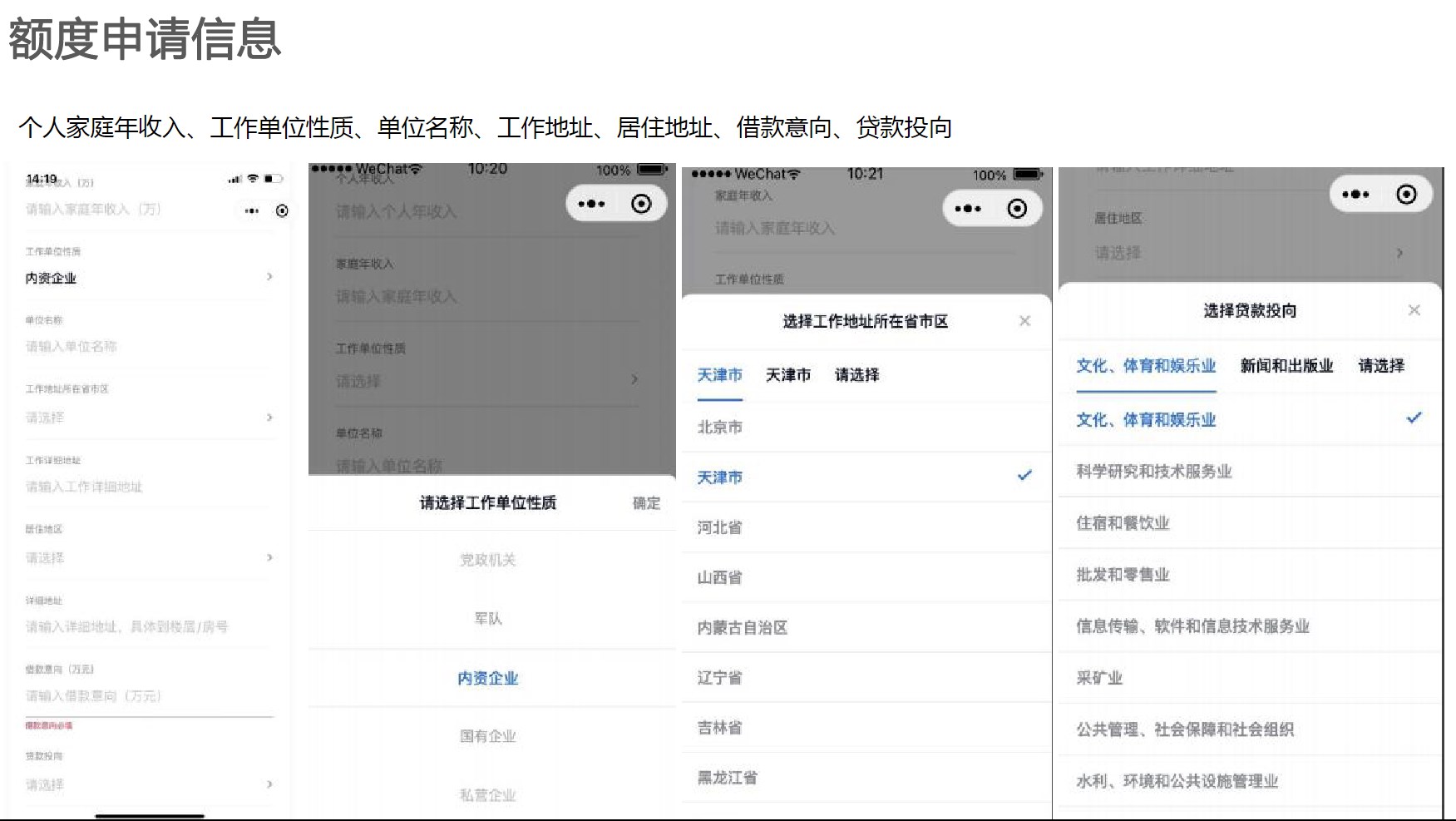
Task: Select checked 文化、体育和娱乐业 list row
Action: (1250, 420)
